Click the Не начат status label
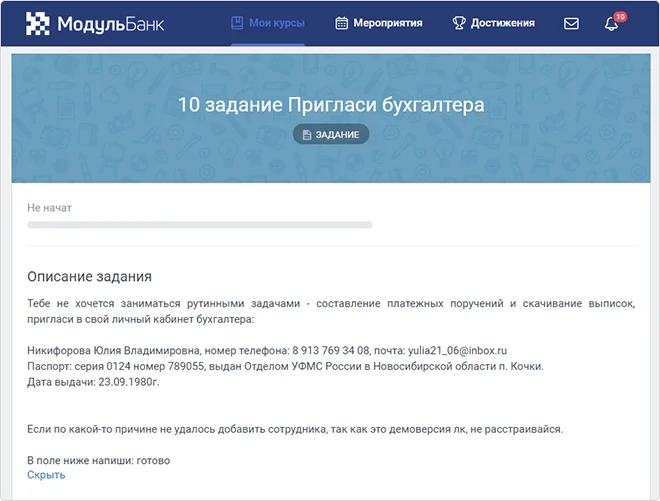Screen dimensions: 660x501 pos(49,208)
